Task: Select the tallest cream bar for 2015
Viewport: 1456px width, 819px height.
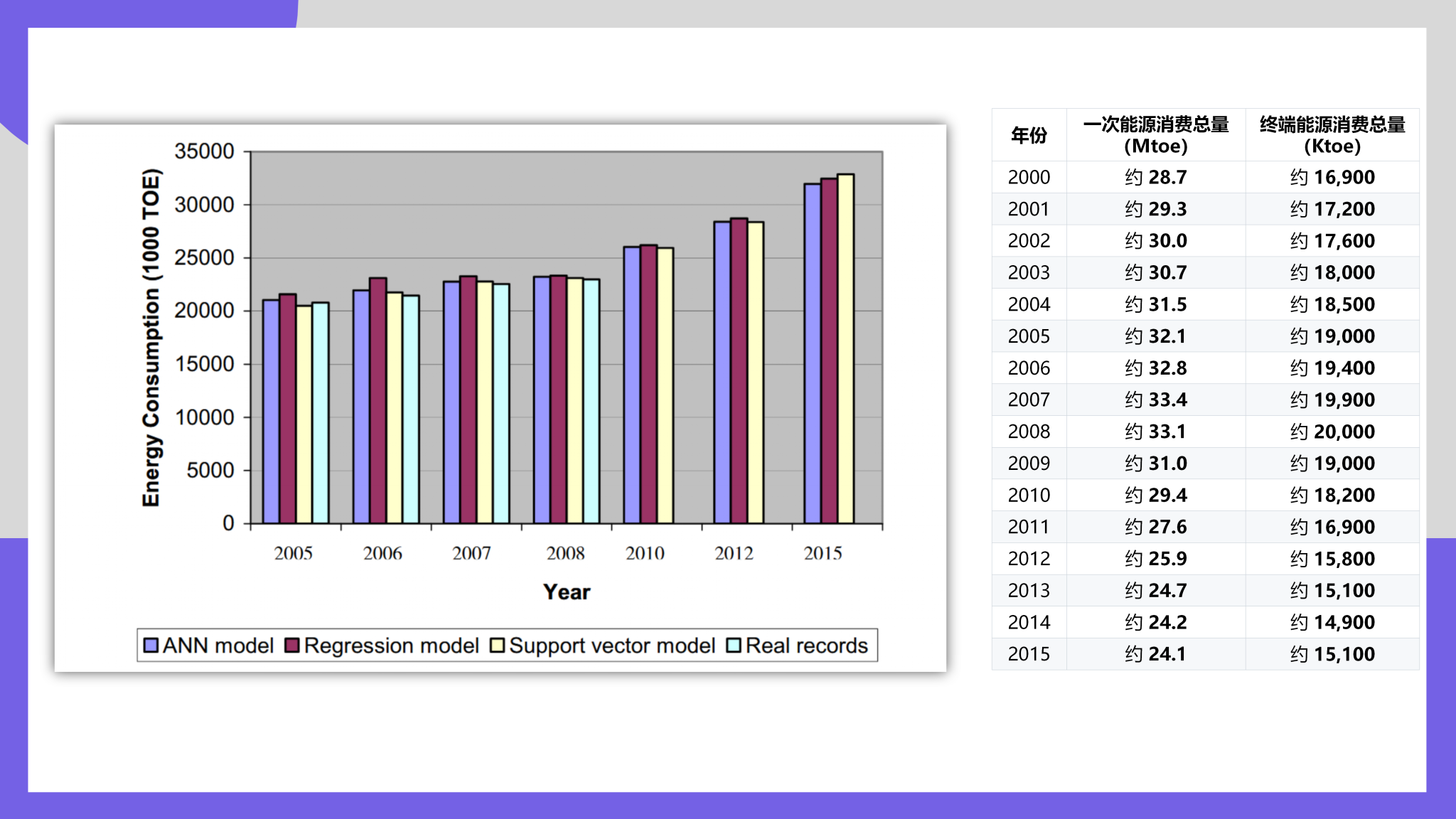Action: 845,348
